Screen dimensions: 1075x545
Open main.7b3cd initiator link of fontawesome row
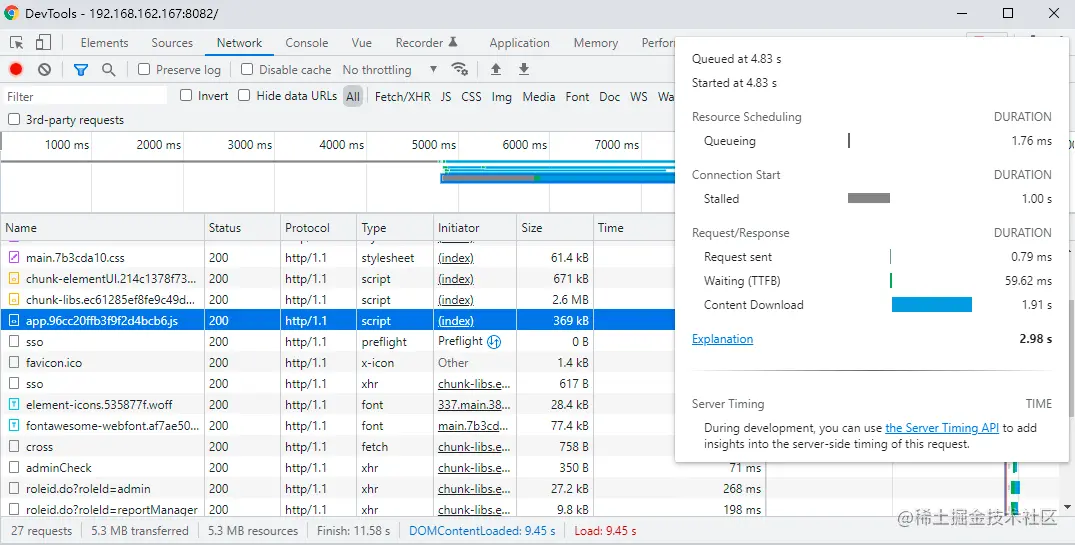(x=474, y=426)
